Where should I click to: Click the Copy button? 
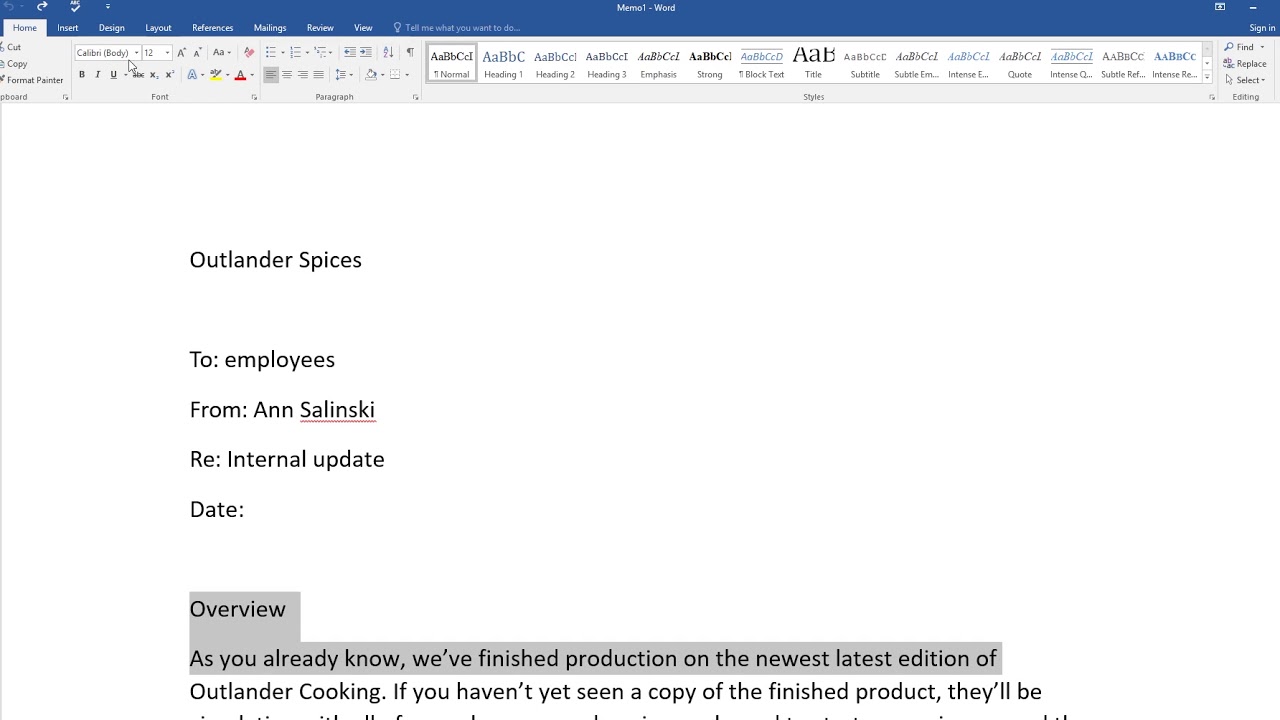tap(13, 64)
